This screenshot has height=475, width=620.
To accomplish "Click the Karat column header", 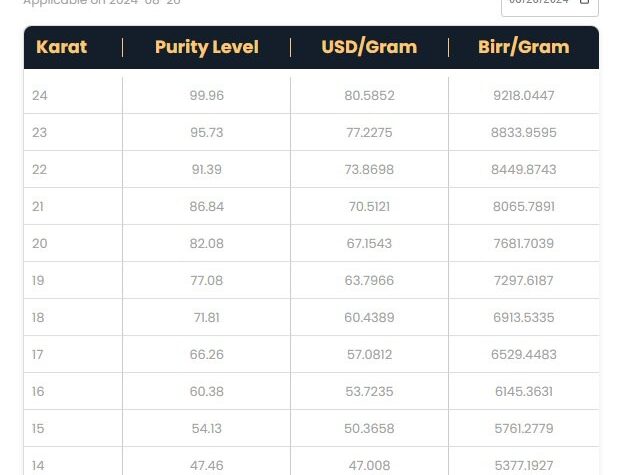I will click(x=61, y=47).
